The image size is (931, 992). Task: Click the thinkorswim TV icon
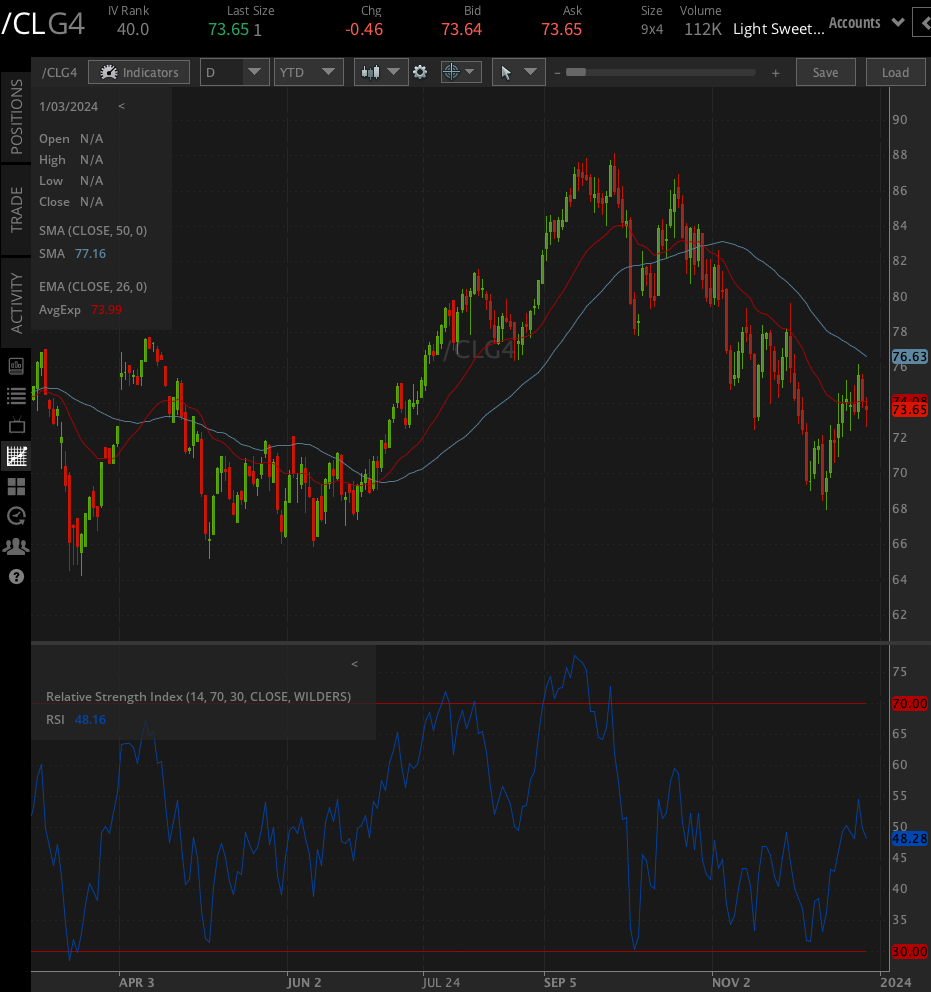point(15,425)
